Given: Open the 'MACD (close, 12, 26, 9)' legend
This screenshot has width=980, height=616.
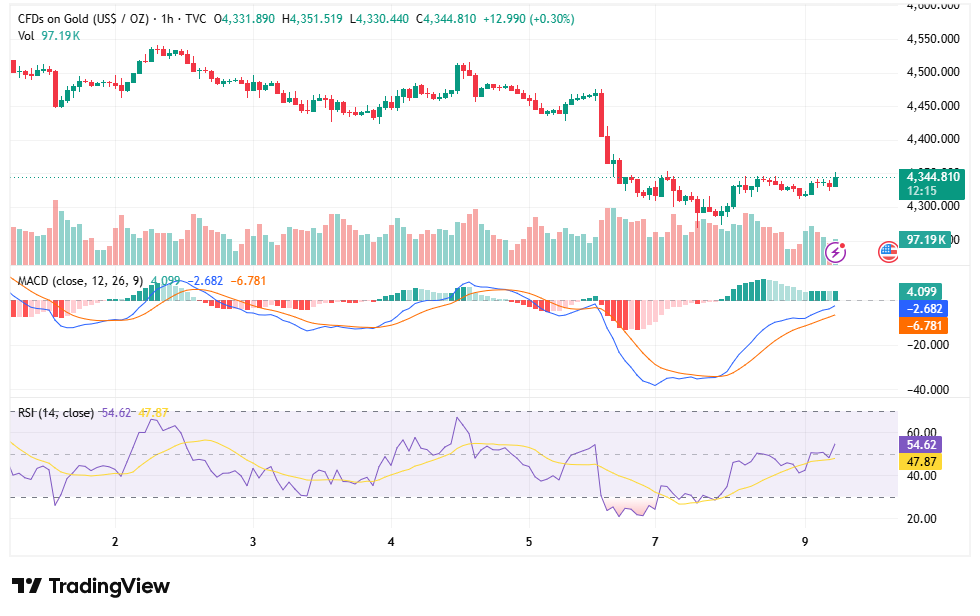Looking at the screenshot, I should pyautogui.click(x=80, y=281).
